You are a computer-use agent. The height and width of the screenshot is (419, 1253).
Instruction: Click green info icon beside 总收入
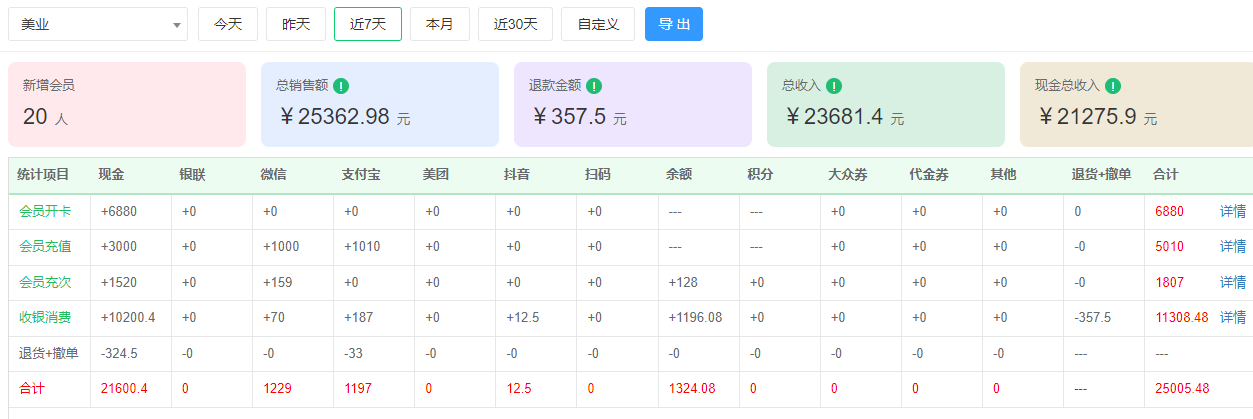coord(834,86)
